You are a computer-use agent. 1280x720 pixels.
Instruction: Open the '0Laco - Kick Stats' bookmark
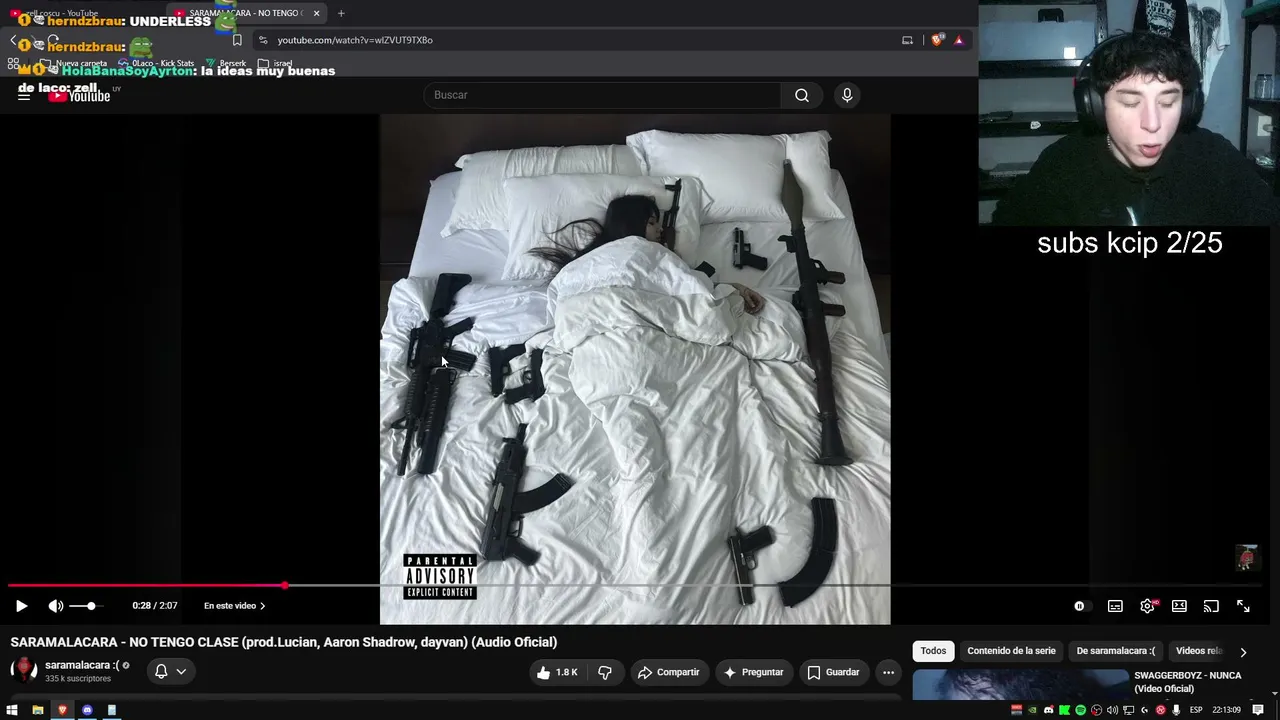click(156, 63)
